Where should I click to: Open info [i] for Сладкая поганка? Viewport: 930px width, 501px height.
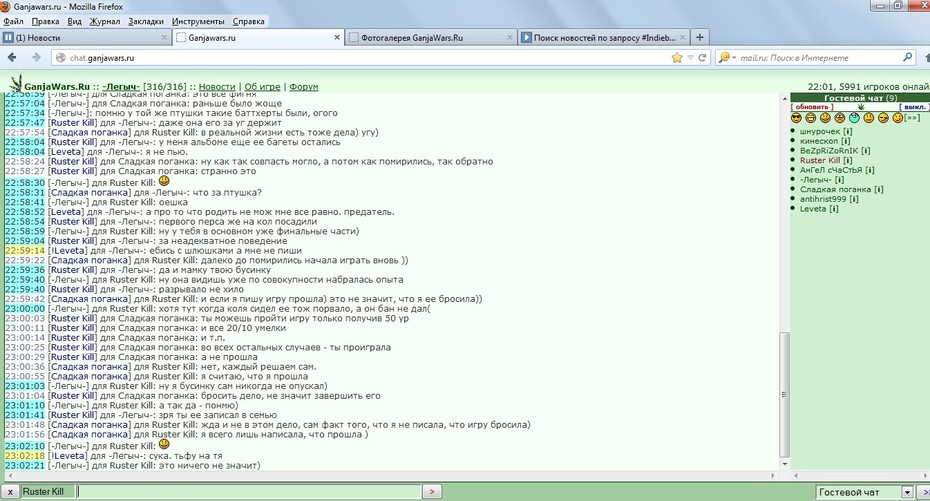[878, 189]
